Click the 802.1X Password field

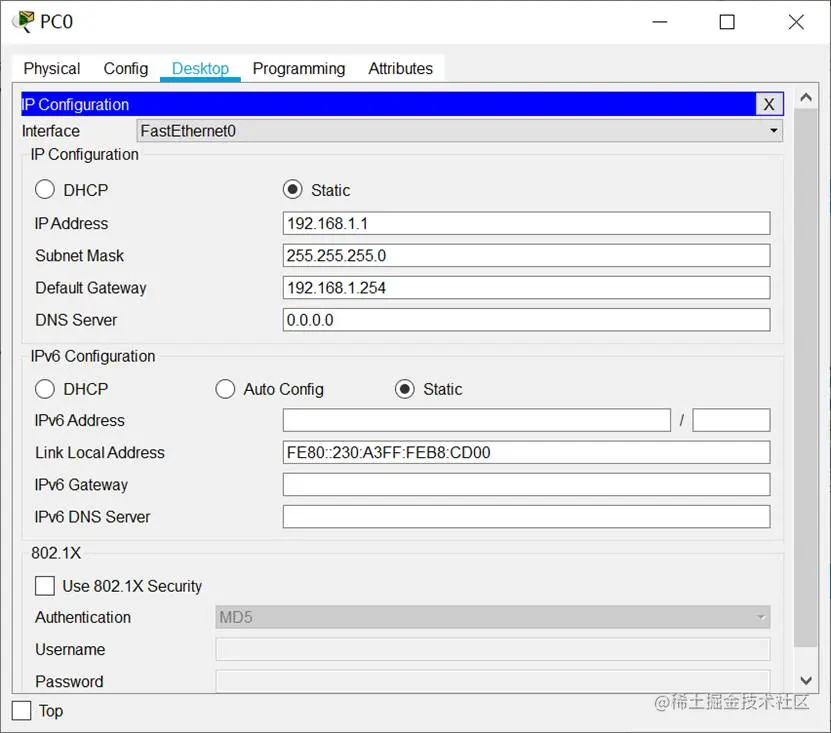(x=492, y=682)
